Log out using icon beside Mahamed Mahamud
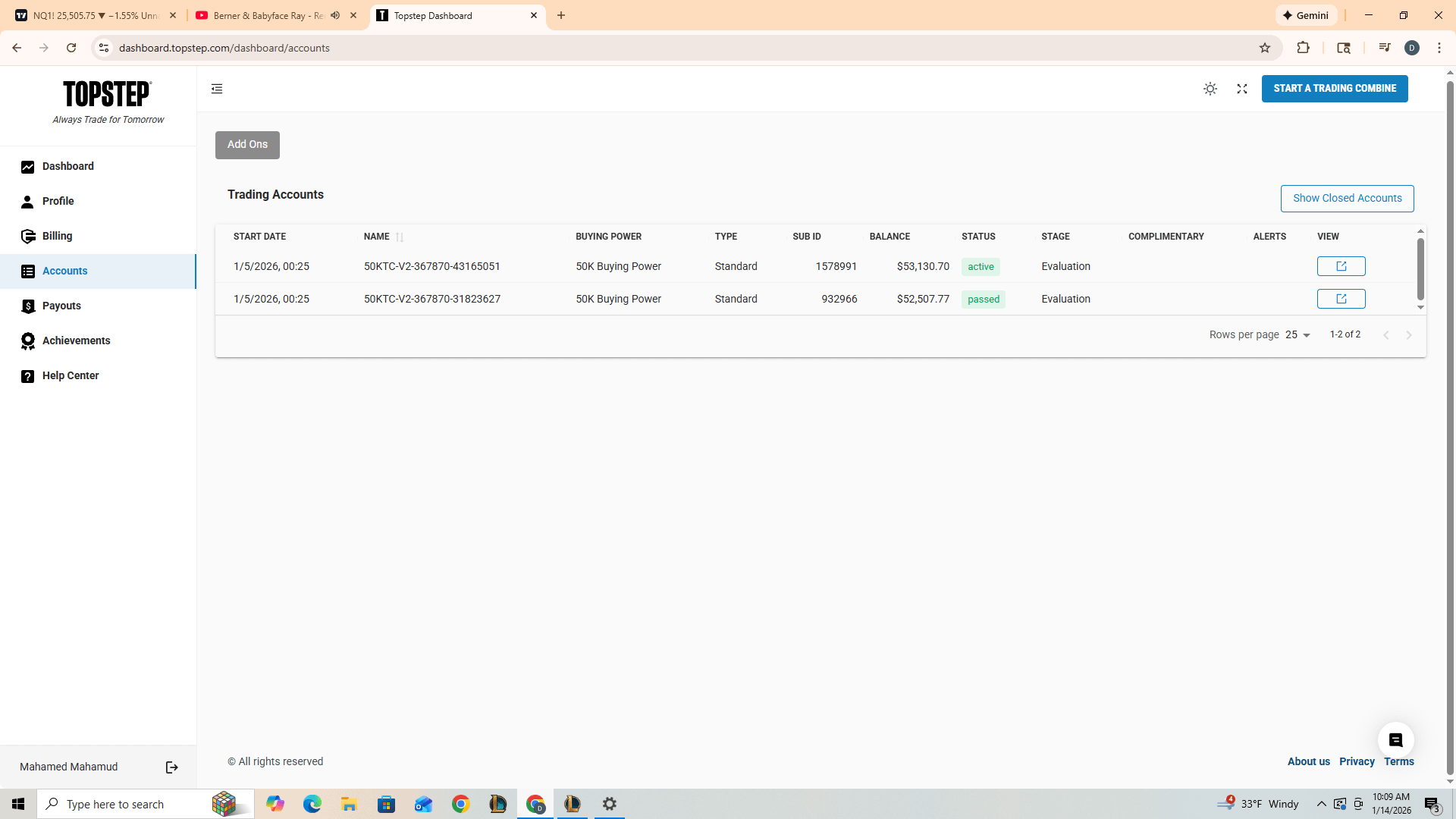 tap(172, 767)
